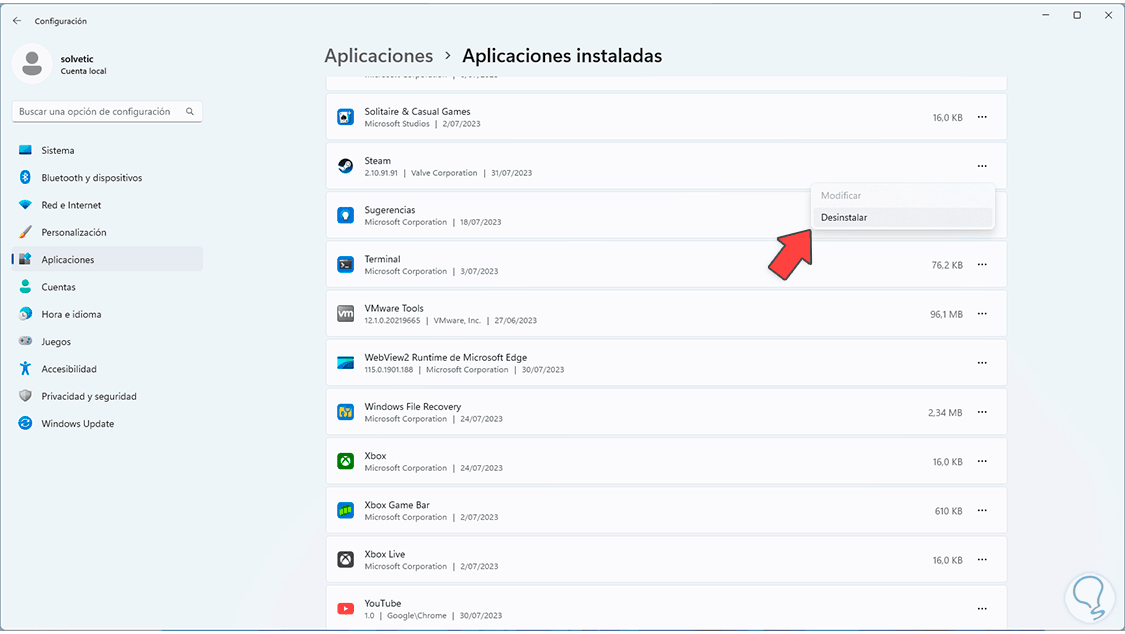Click the Windows File Recovery app icon
This screenshot has width=1125, height=634.
tap(346, 412)
